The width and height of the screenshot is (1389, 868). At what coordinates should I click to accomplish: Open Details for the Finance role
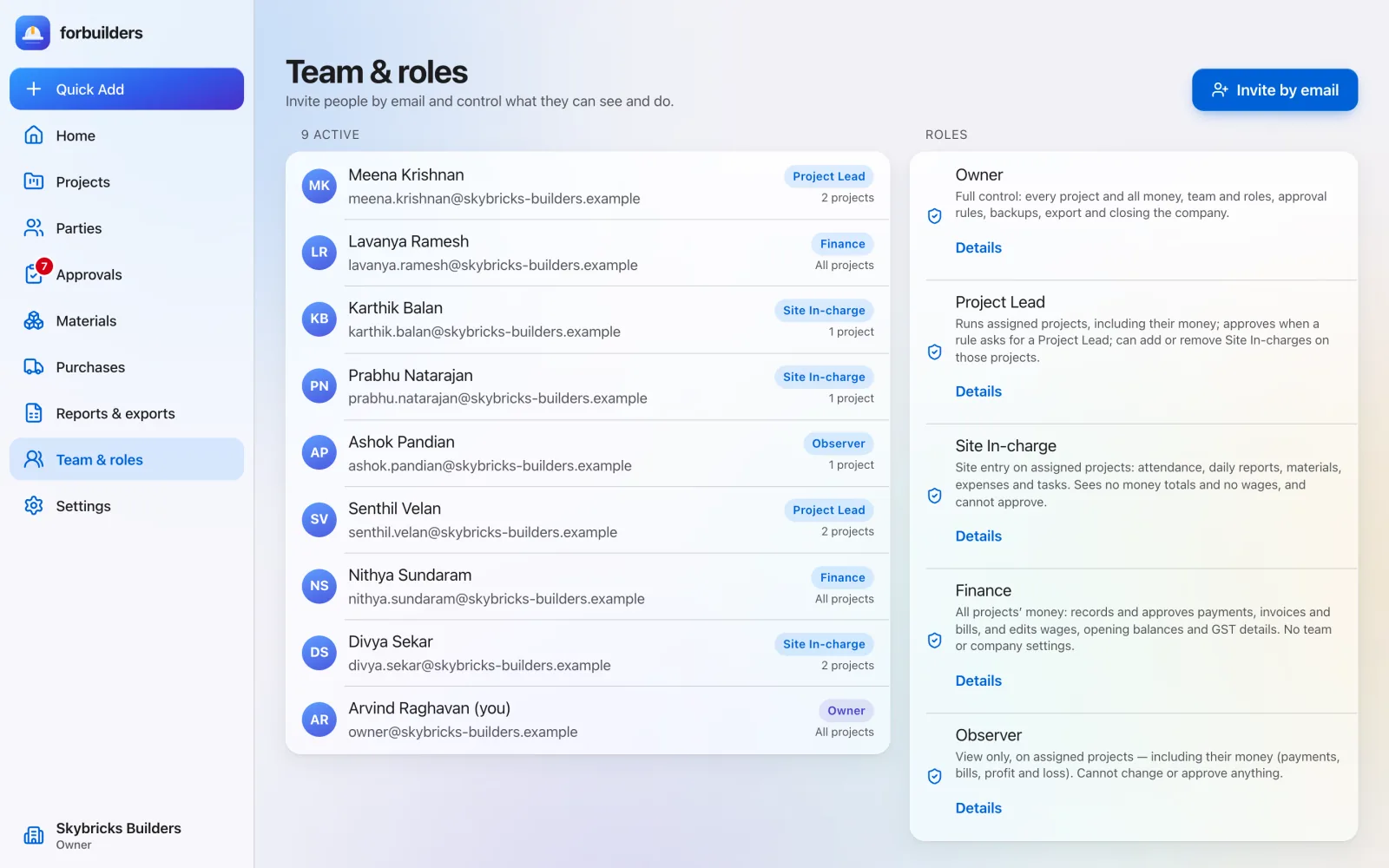click(978, 681)
